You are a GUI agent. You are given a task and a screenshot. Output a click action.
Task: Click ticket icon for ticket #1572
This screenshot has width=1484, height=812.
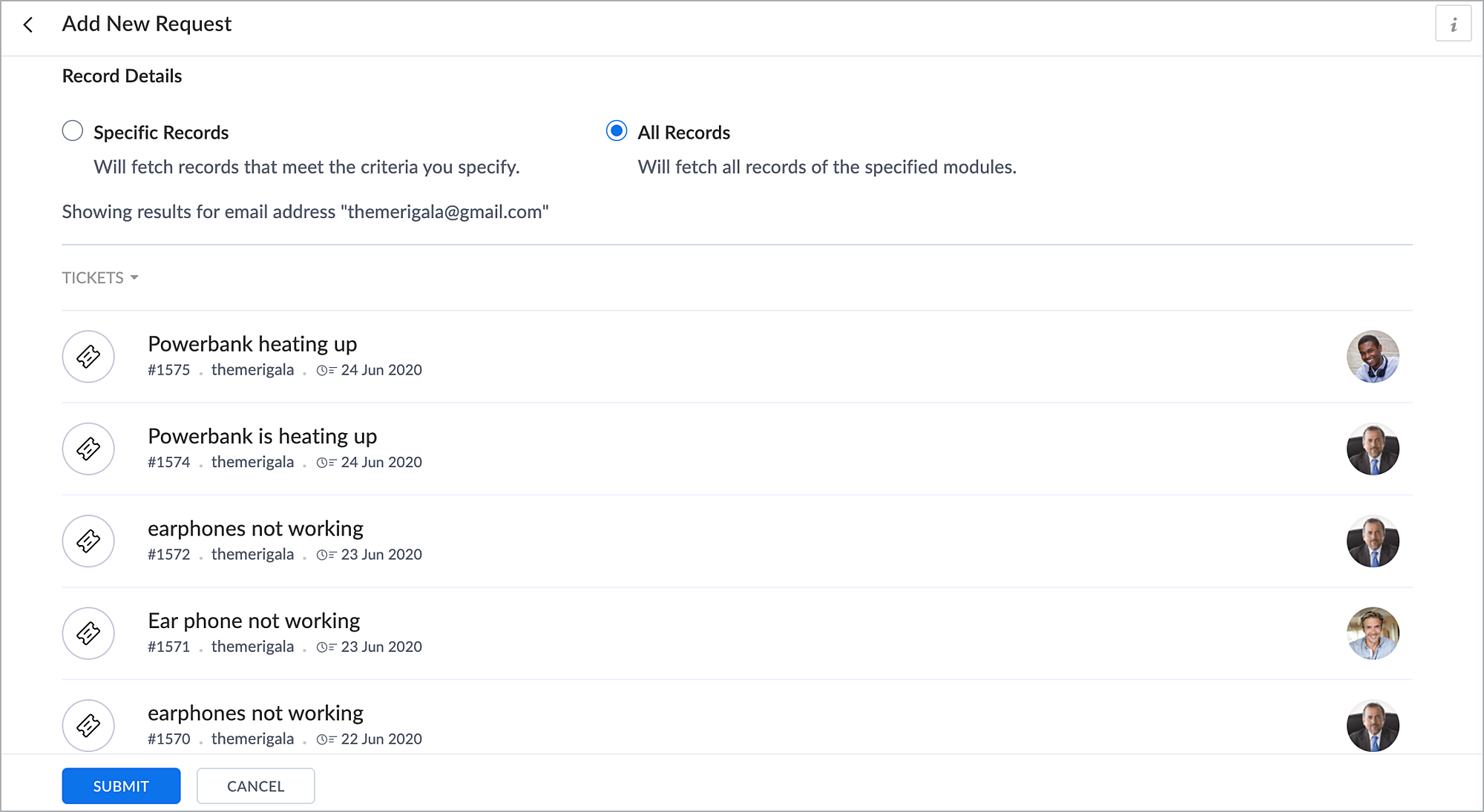point(88,541)
